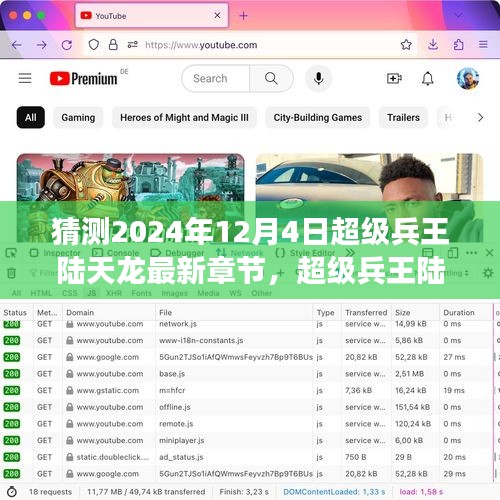Expand more devtools tabs with double chevron
The image size is (500, 500).
(350, 253)
